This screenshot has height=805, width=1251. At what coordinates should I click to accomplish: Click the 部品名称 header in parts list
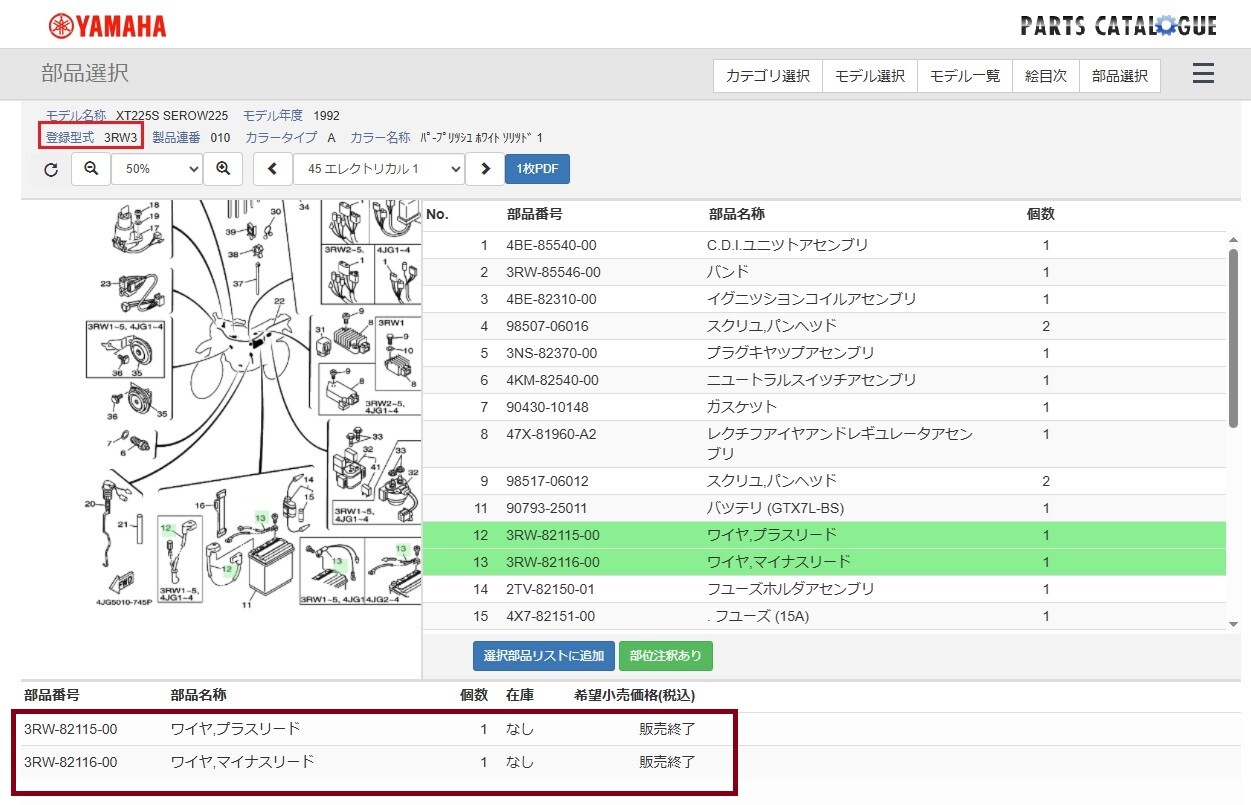(x=736, y=214)
